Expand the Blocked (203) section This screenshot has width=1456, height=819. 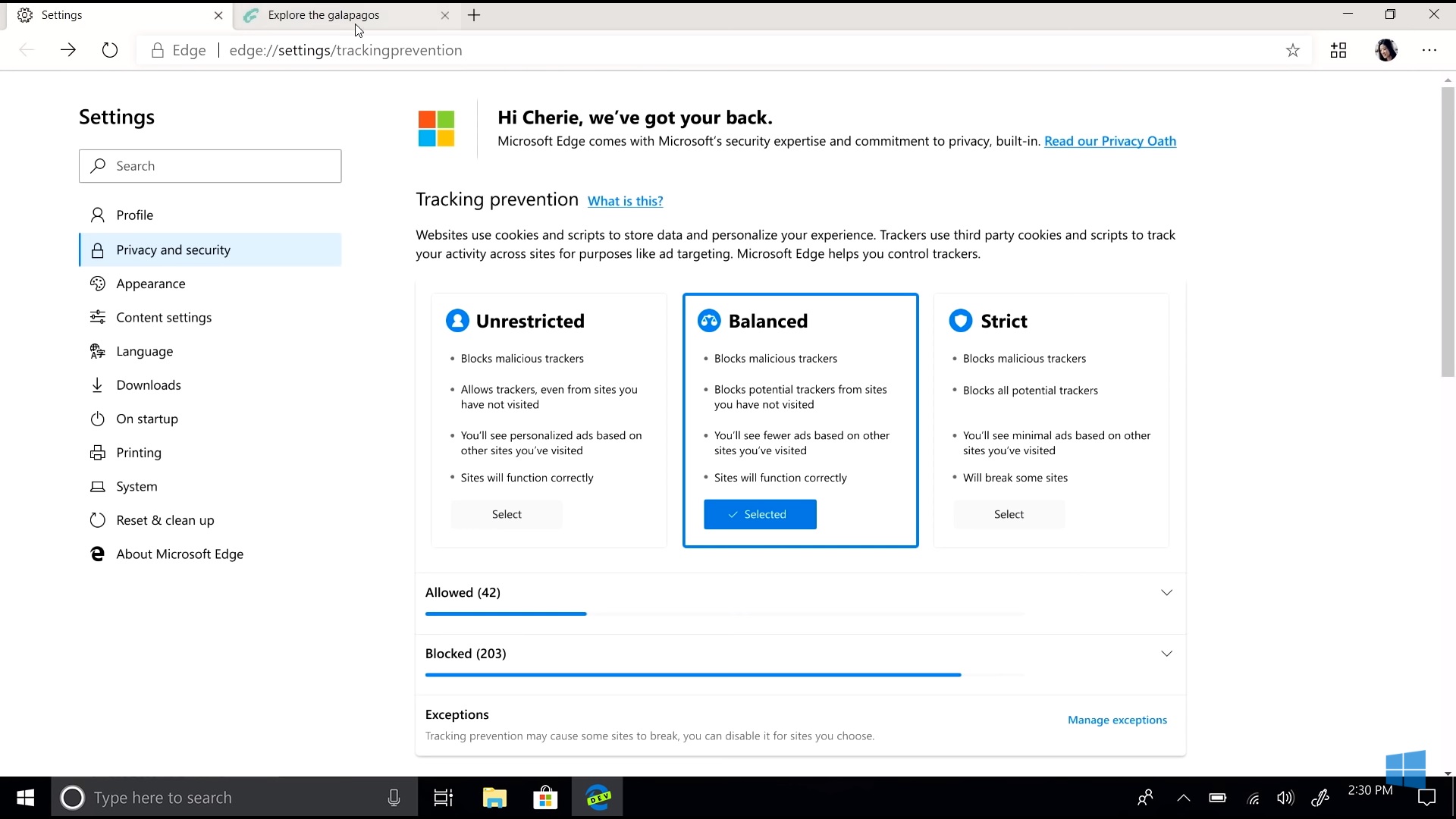(1166, 654)
